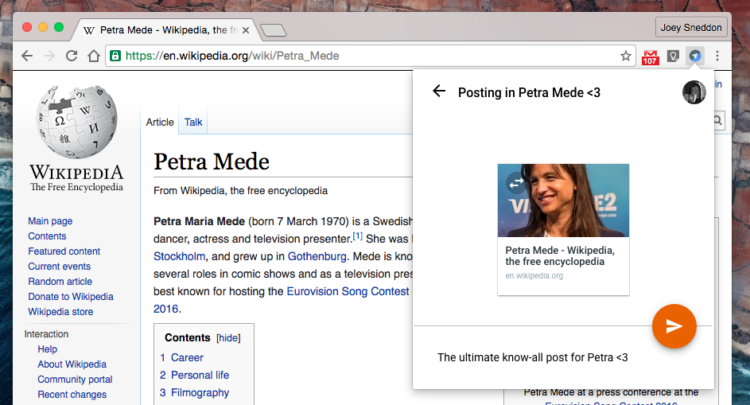Open Recent changes link
This screenshot has width=750, height=405.
click(x=72, y=394)
